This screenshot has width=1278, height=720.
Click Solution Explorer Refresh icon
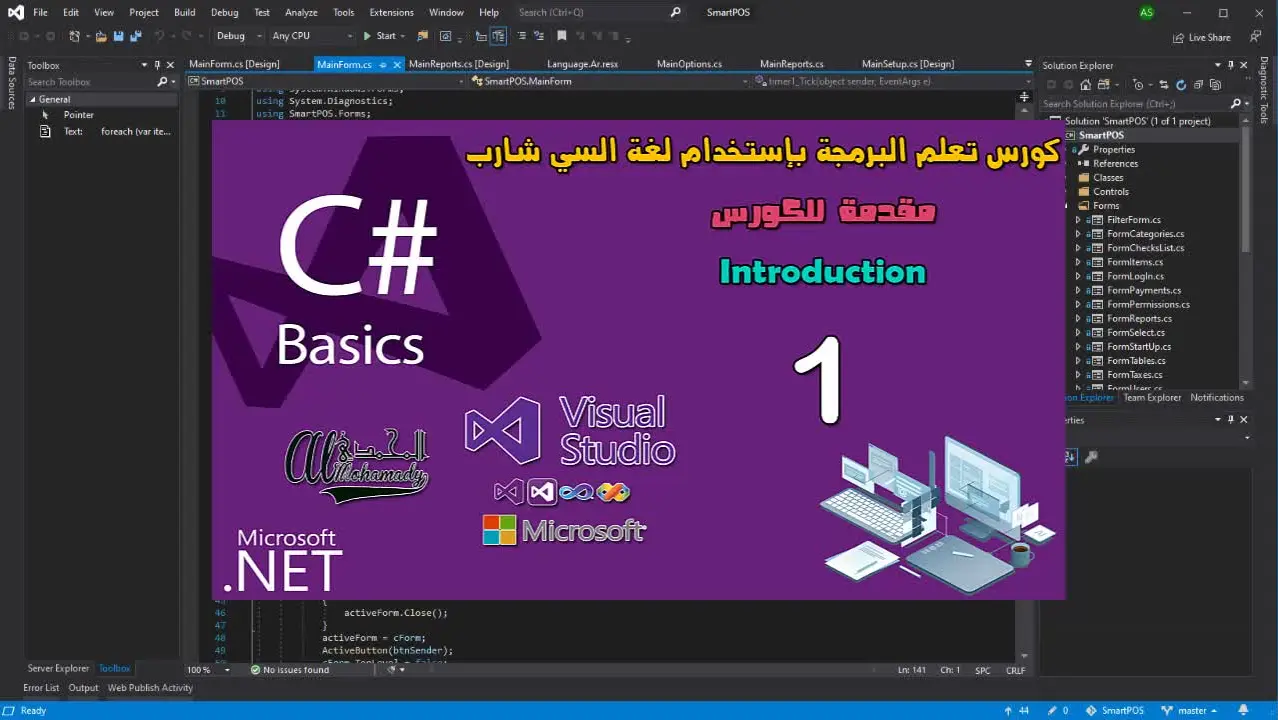coord(1181,85)
